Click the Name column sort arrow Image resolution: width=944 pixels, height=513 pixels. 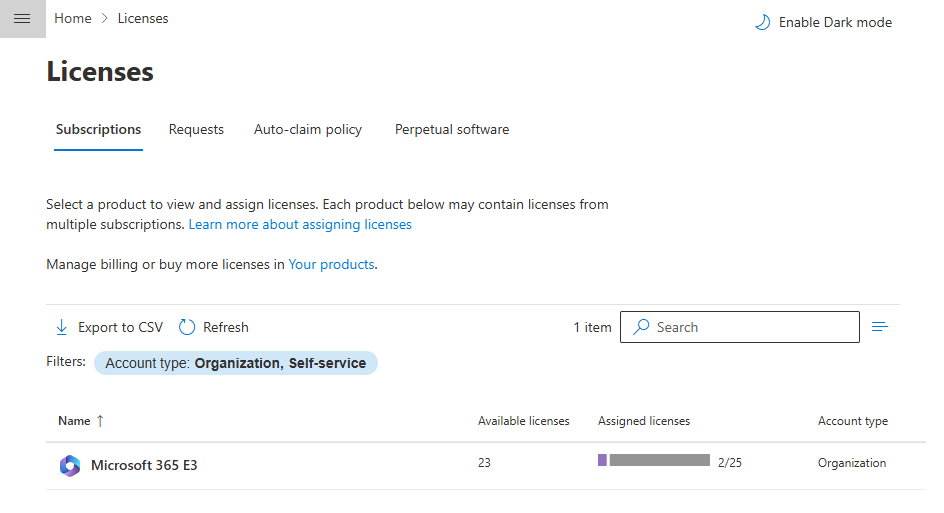[x=100, y=421]
